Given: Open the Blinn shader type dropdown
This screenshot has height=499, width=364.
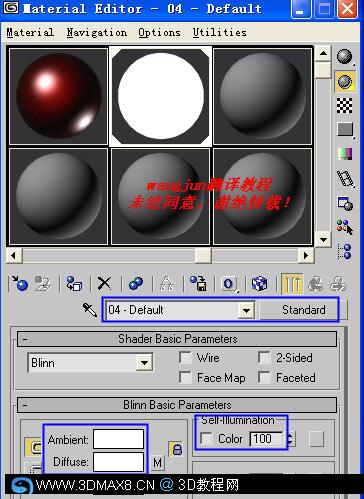Looking at the screenshot, I should click(145, 362).
